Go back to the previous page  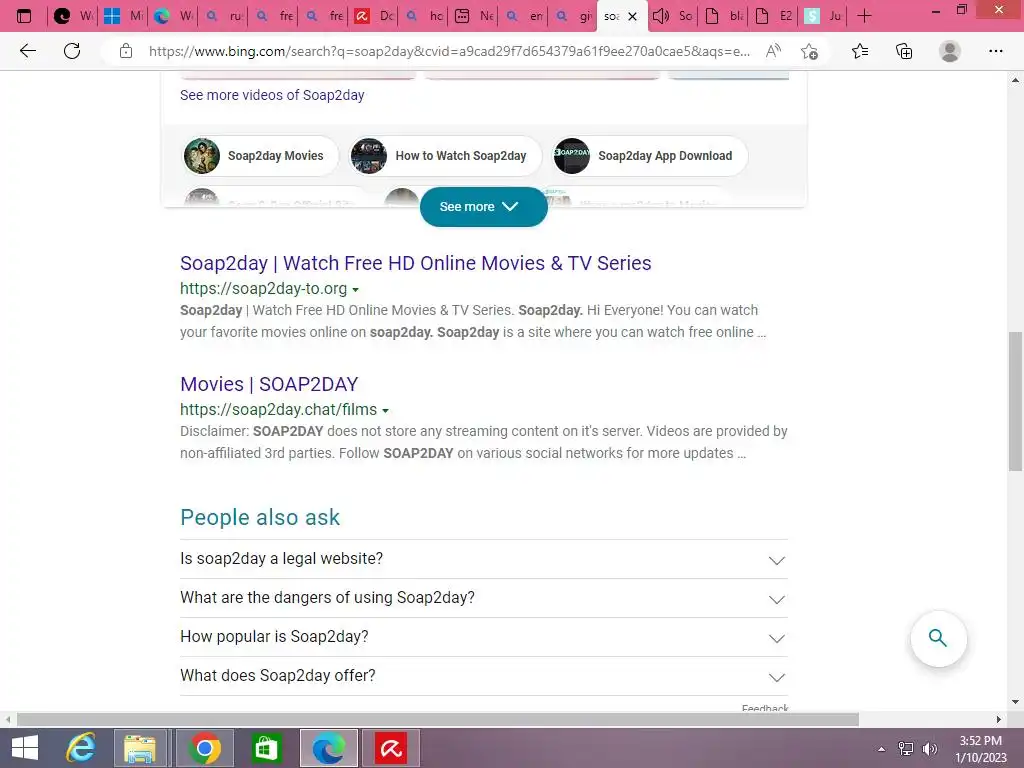[x=27, y=51]
